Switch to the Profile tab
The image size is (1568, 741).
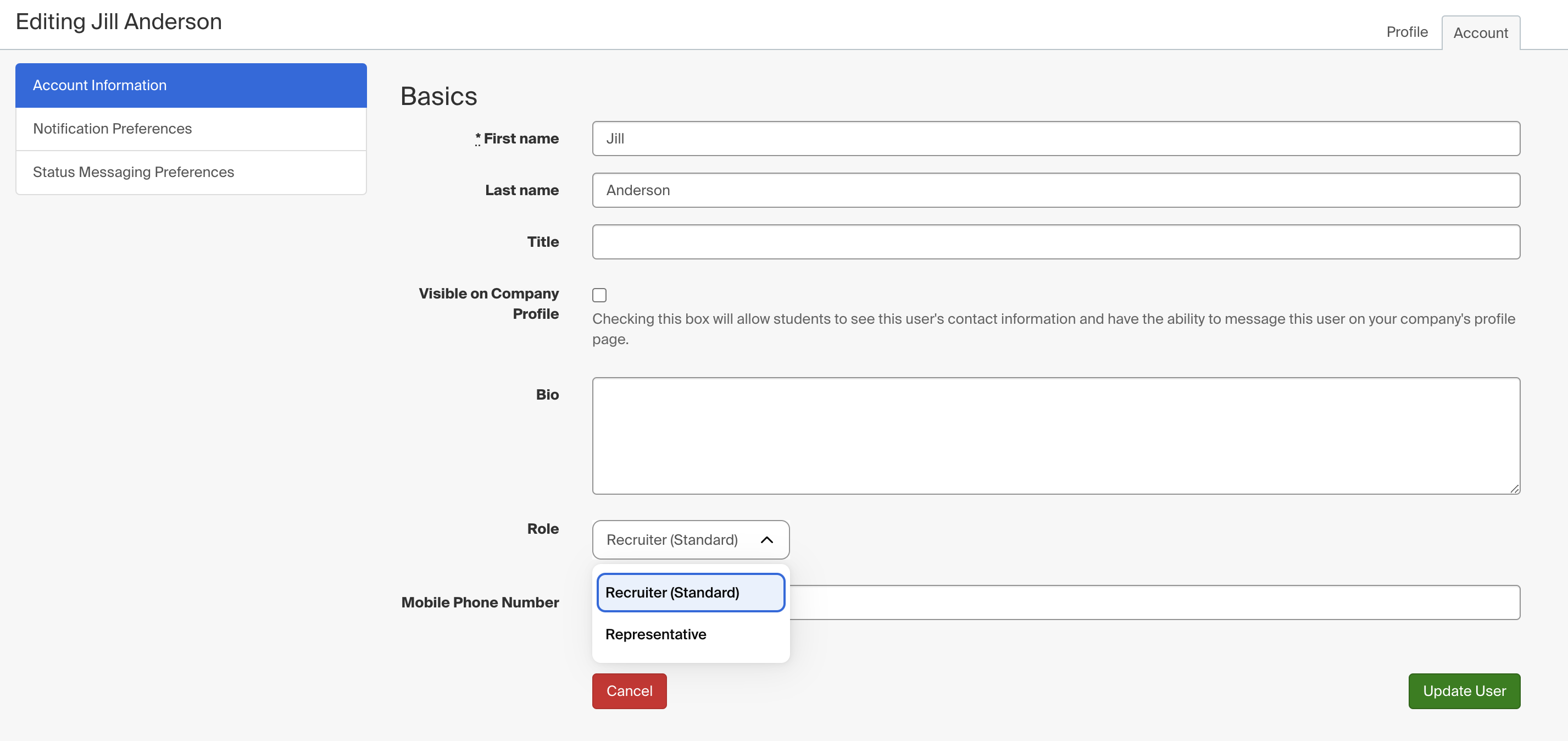(x=1406, y=32)
